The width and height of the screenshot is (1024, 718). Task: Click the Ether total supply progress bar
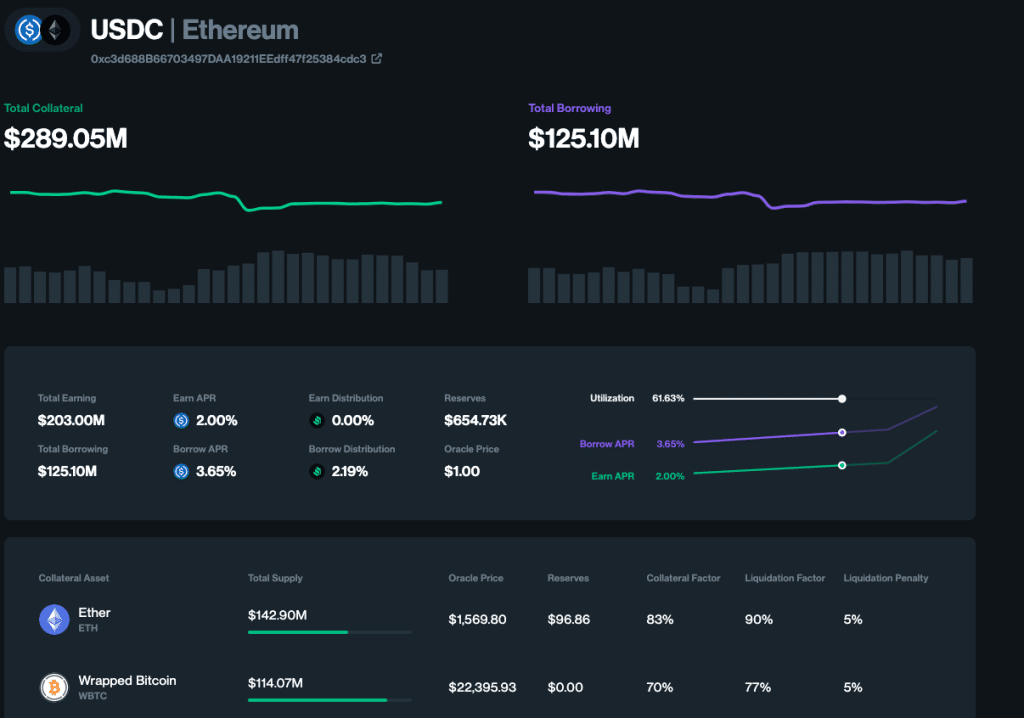click(330, 632)
